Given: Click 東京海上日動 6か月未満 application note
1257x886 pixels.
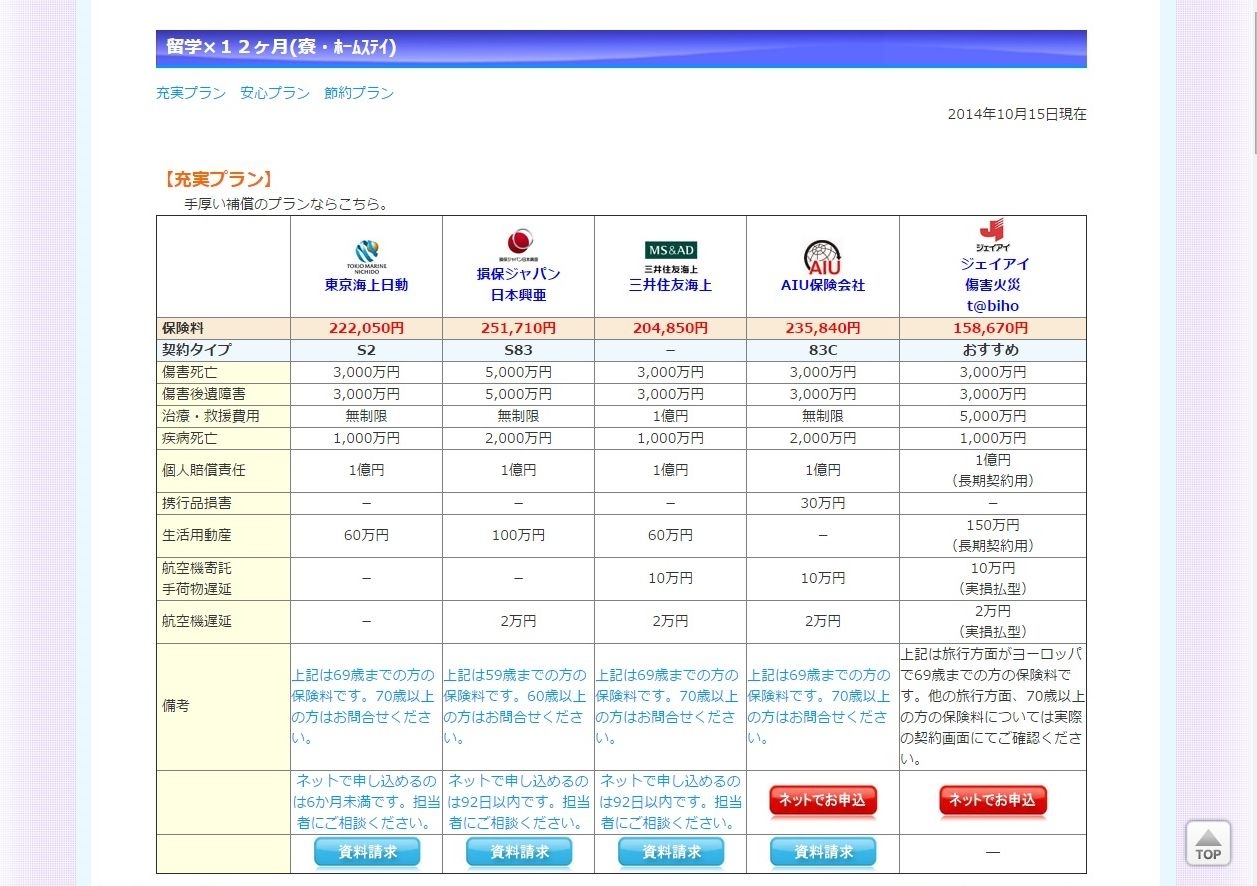Looking at the screenshot, I should (x=366, y=802).
